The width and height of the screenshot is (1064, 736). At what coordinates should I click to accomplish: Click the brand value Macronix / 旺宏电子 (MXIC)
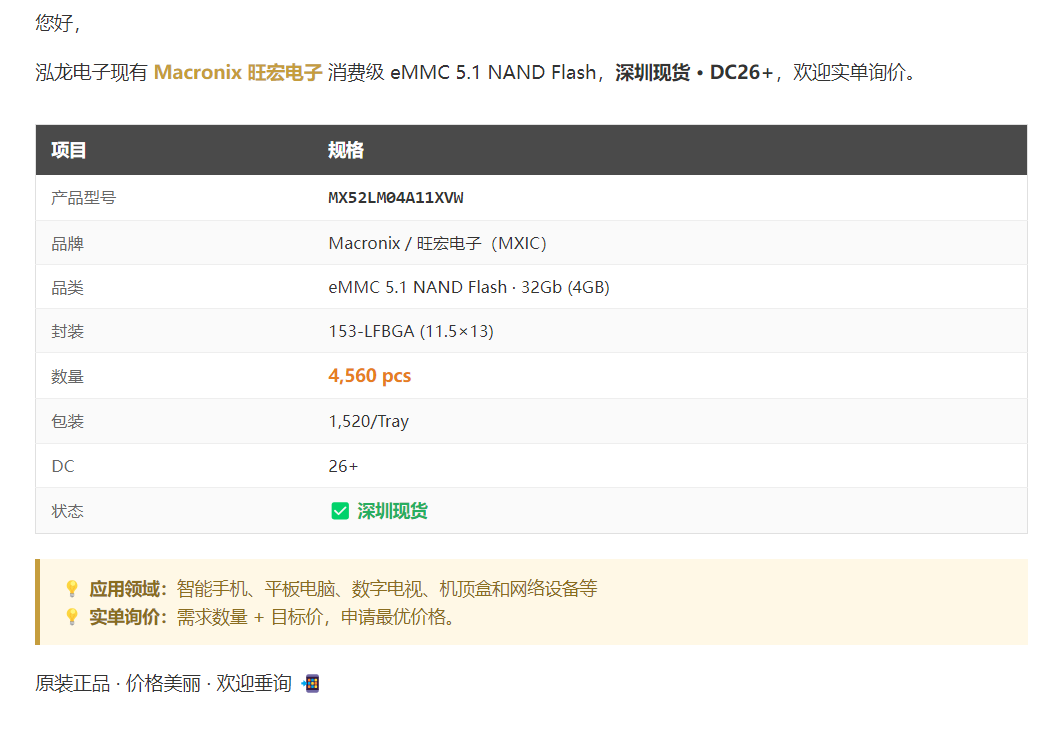(437, 243)
